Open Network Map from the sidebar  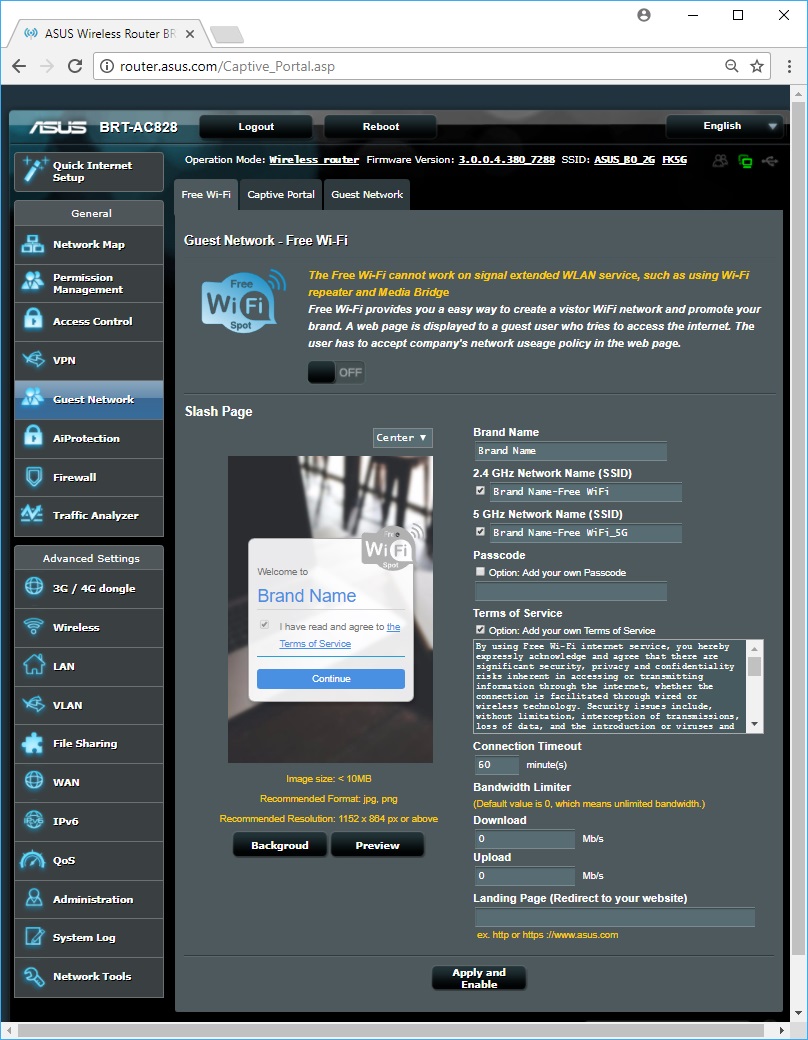pos(88,245)
